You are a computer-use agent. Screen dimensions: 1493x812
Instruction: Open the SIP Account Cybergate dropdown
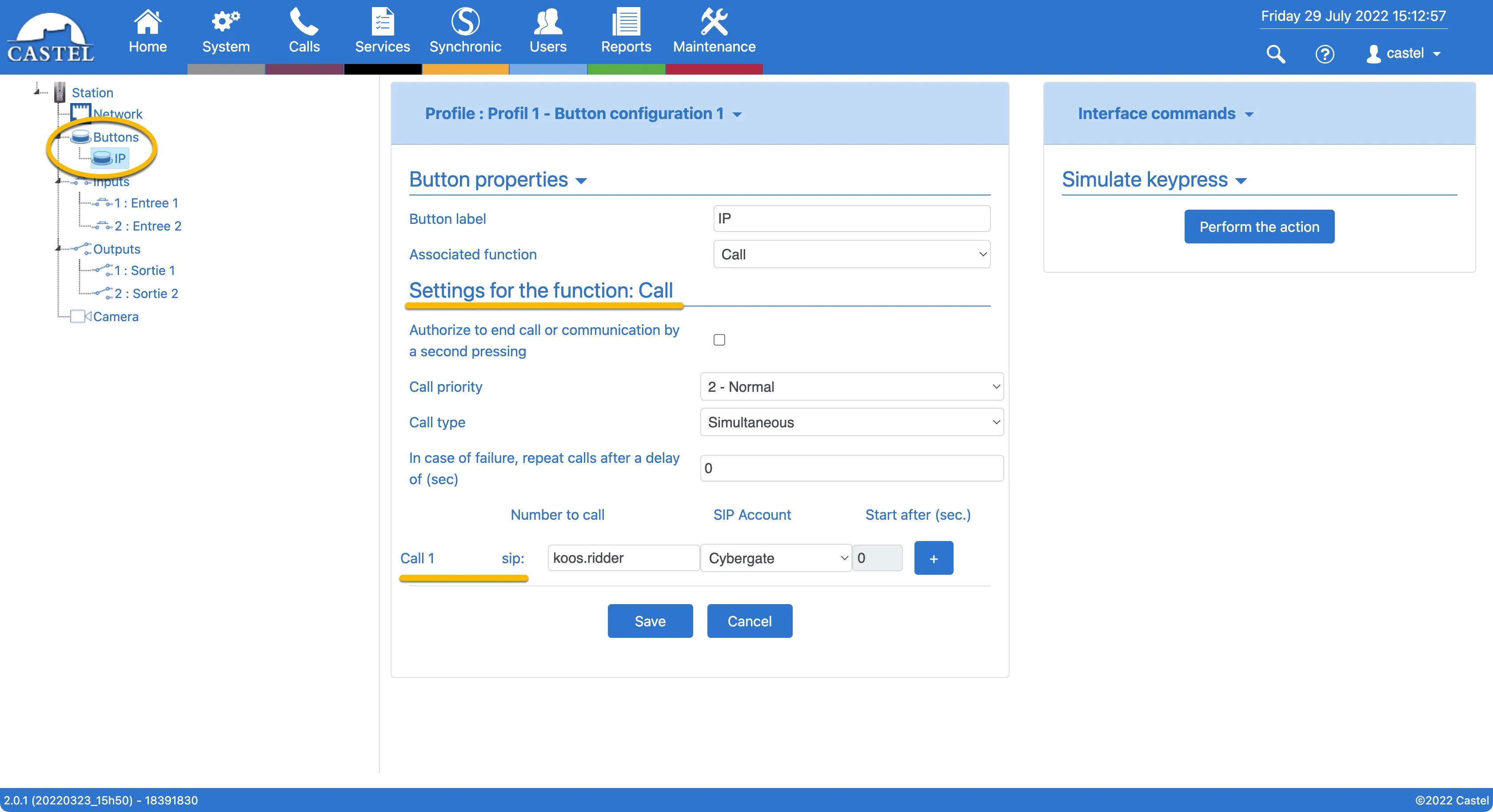(x=776, y=558)
